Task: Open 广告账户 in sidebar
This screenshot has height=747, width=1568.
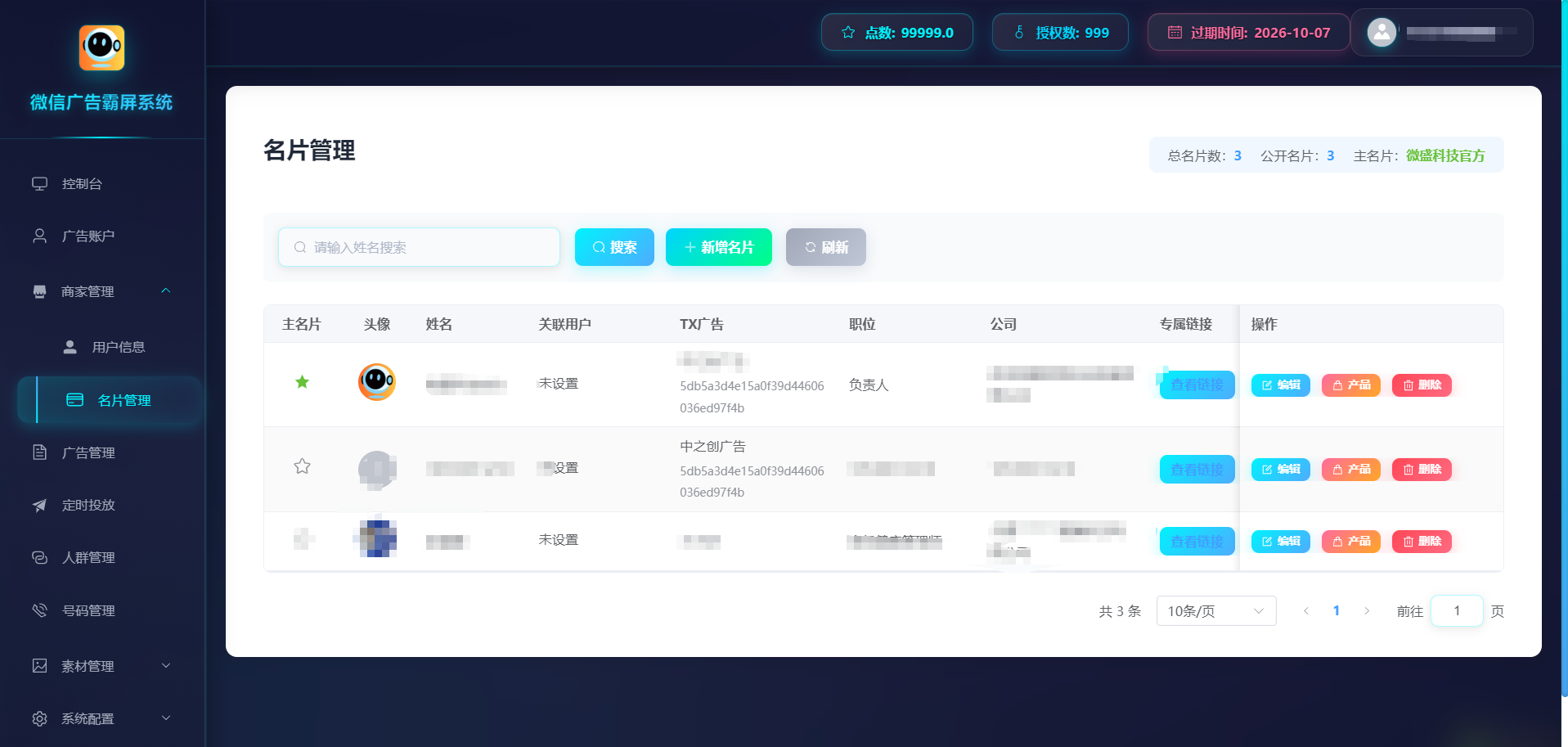Action: click(x=88, y=236)
